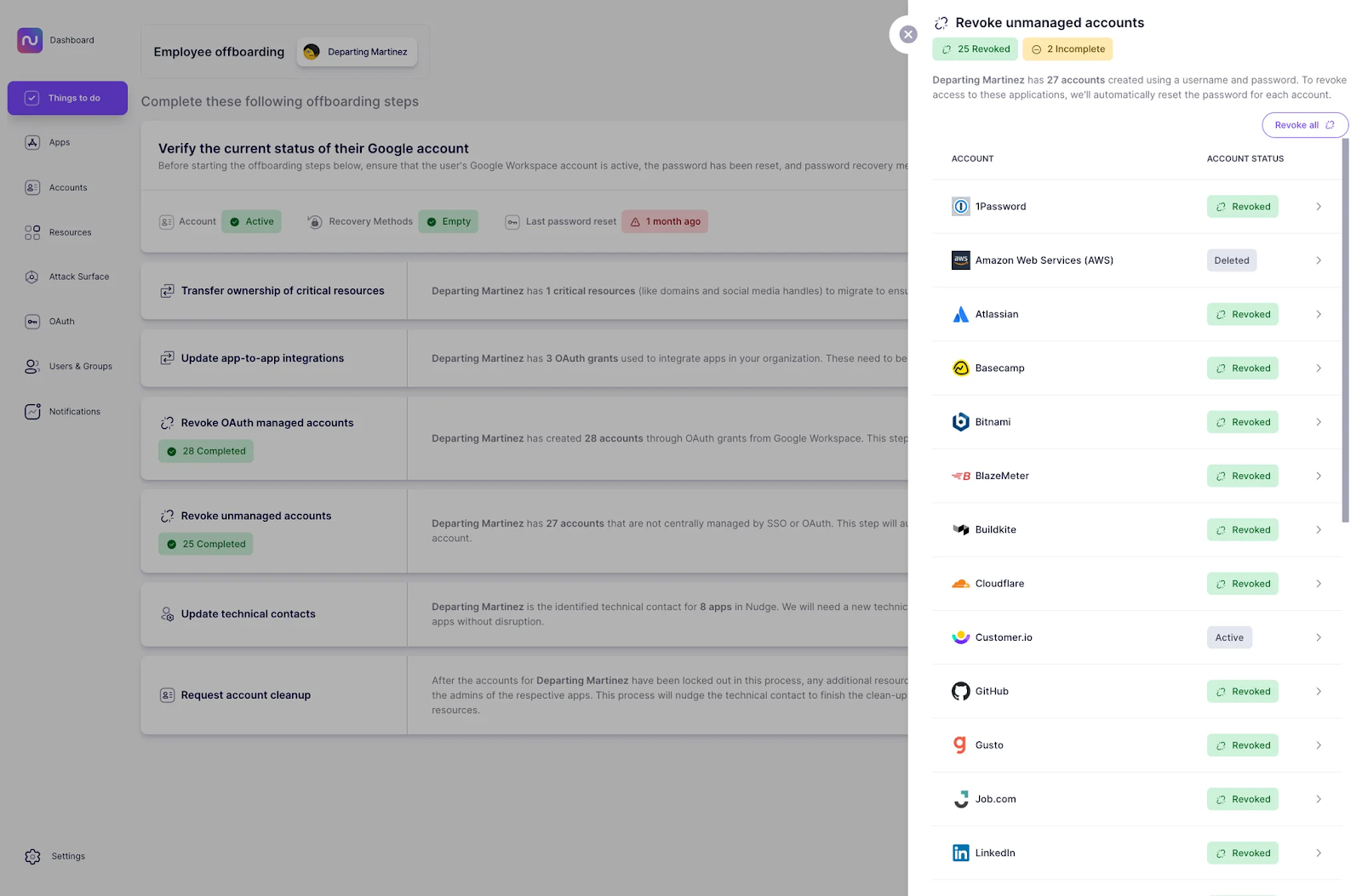Screen dimensions: 1362x896
Task: Open Settings at the bottom of sidebar
Action: [68, 856]
